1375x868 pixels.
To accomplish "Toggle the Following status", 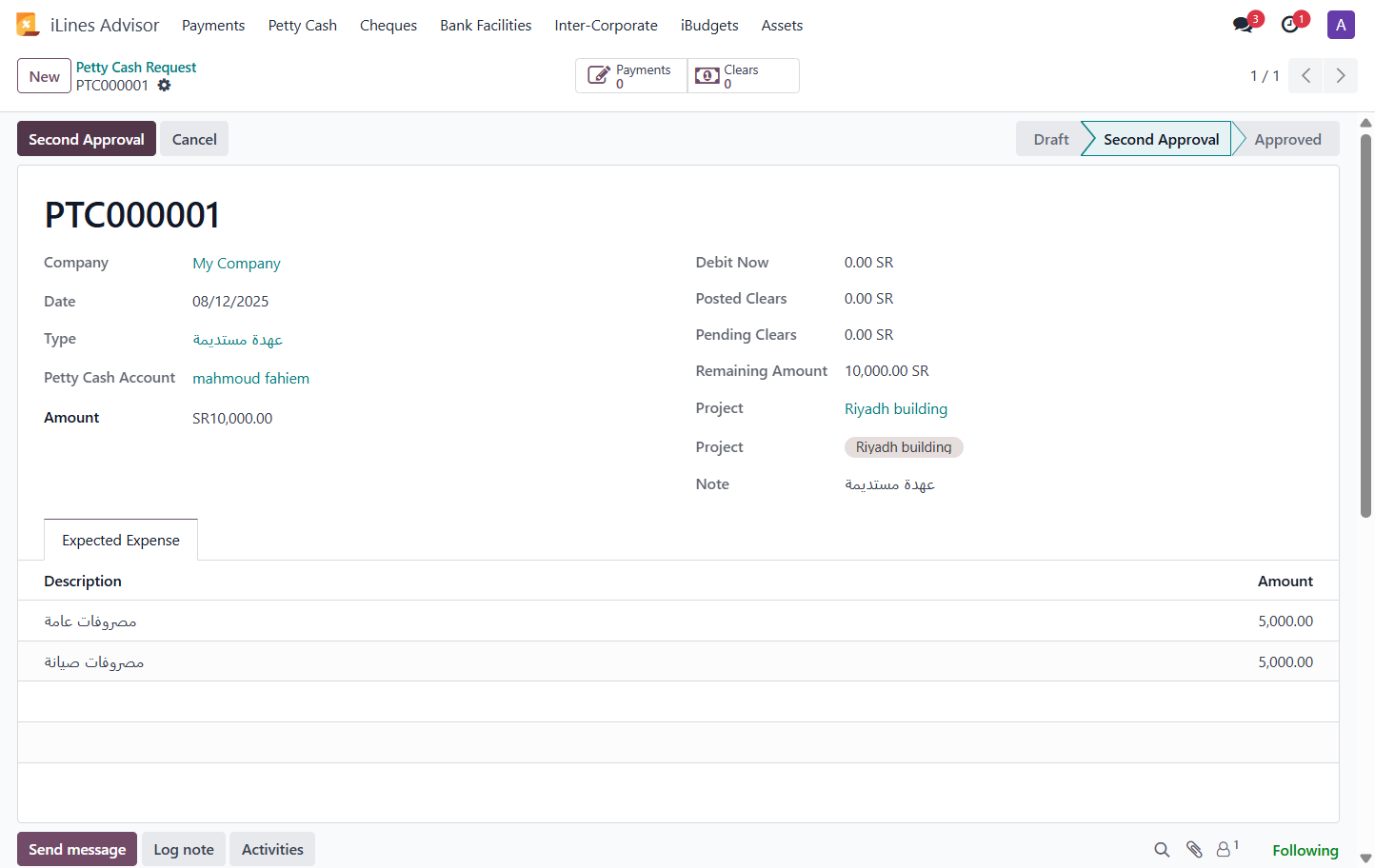I will click(x=1305, y=850).
